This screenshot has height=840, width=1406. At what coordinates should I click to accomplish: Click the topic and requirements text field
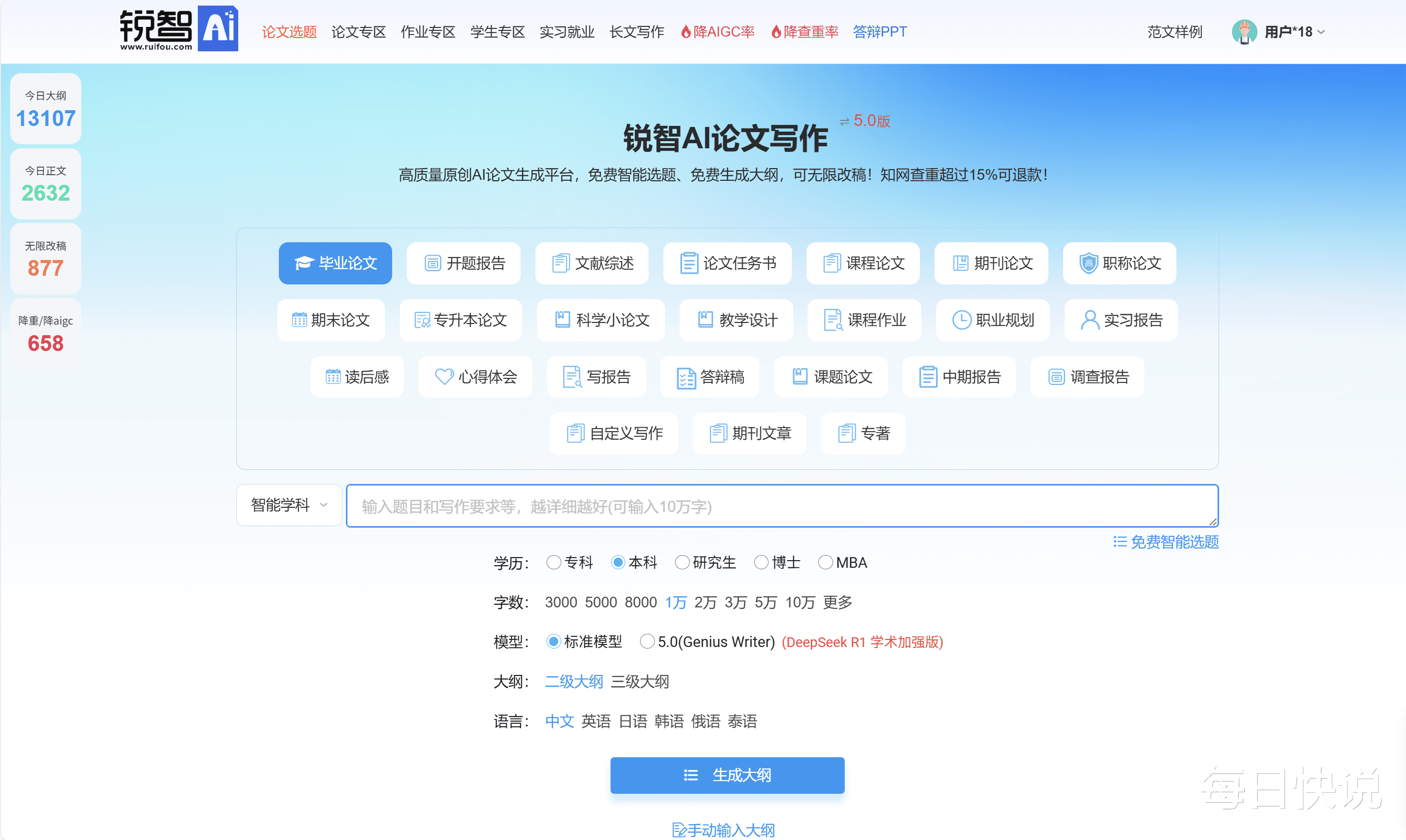pos(781,506)
